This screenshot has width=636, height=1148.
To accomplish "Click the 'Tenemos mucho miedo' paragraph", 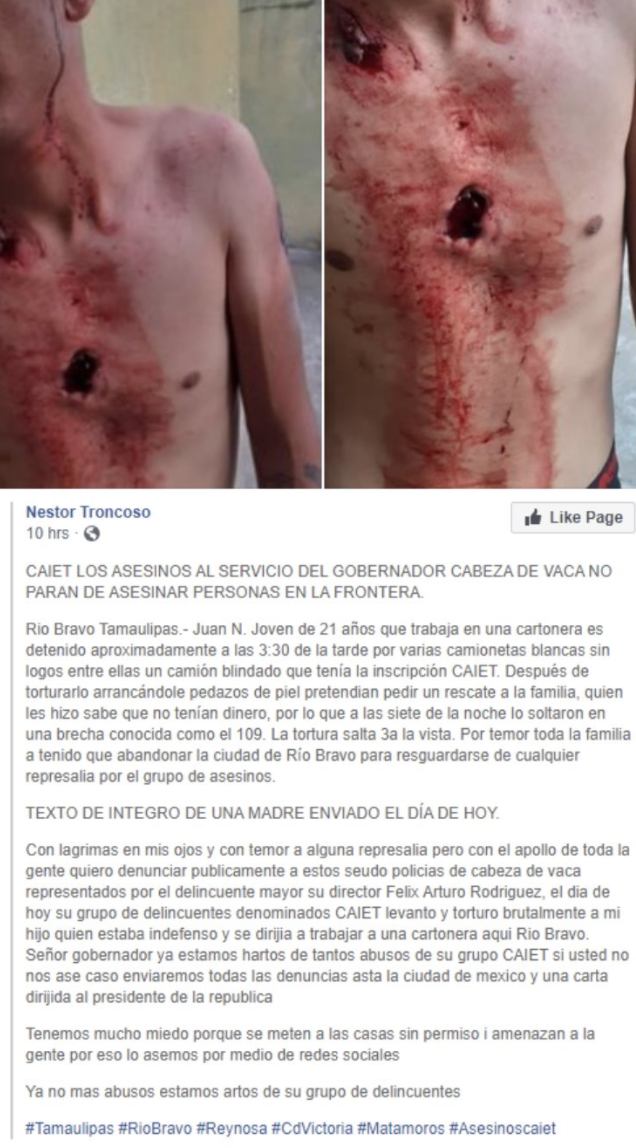I will (x=310, y=1044).
